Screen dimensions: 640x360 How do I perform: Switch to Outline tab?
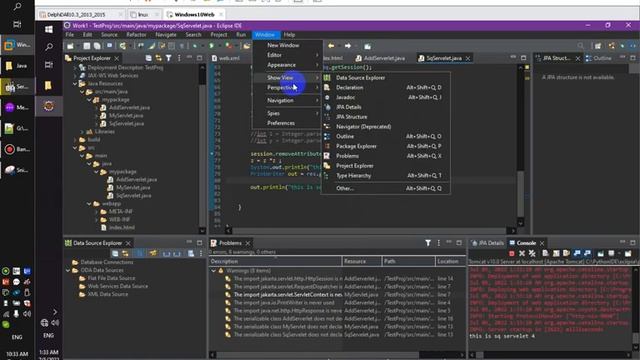599,58
